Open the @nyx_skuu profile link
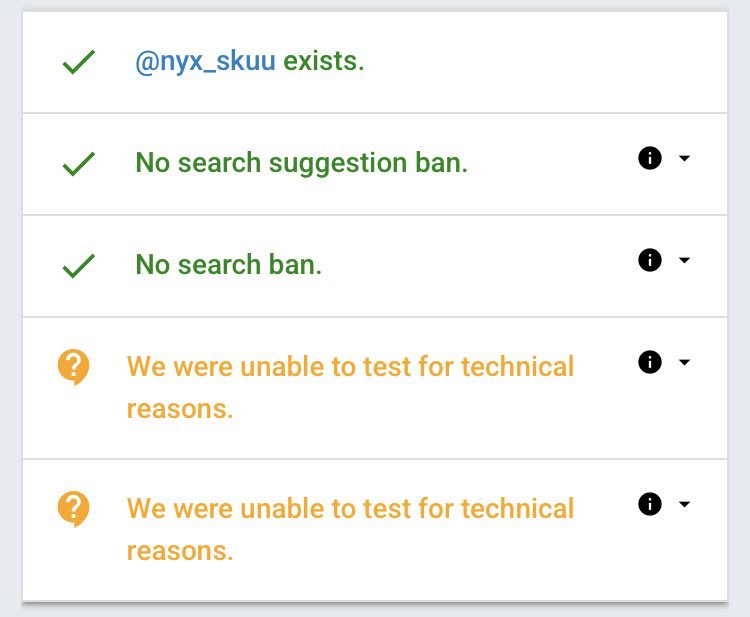 tap(205, 62)
